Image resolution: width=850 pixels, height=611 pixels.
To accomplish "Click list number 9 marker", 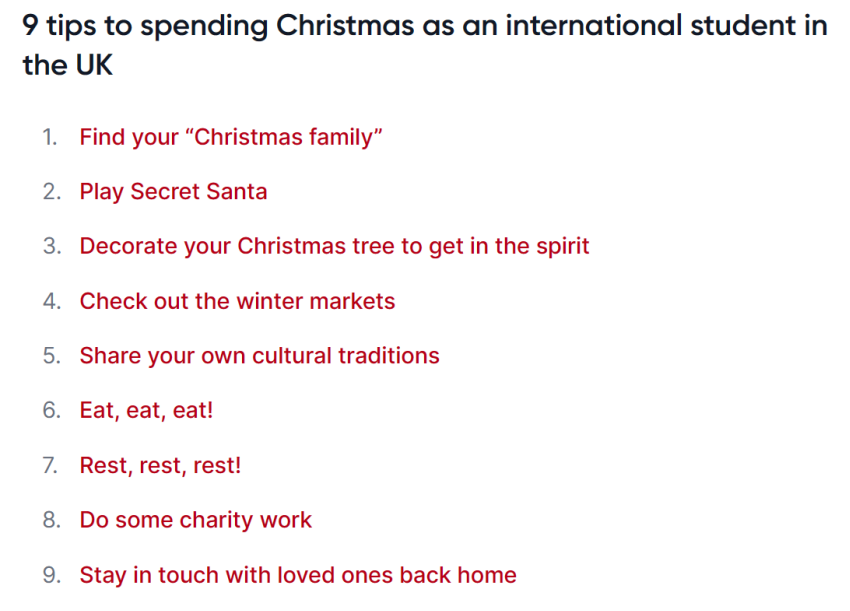I will [52, 575].
